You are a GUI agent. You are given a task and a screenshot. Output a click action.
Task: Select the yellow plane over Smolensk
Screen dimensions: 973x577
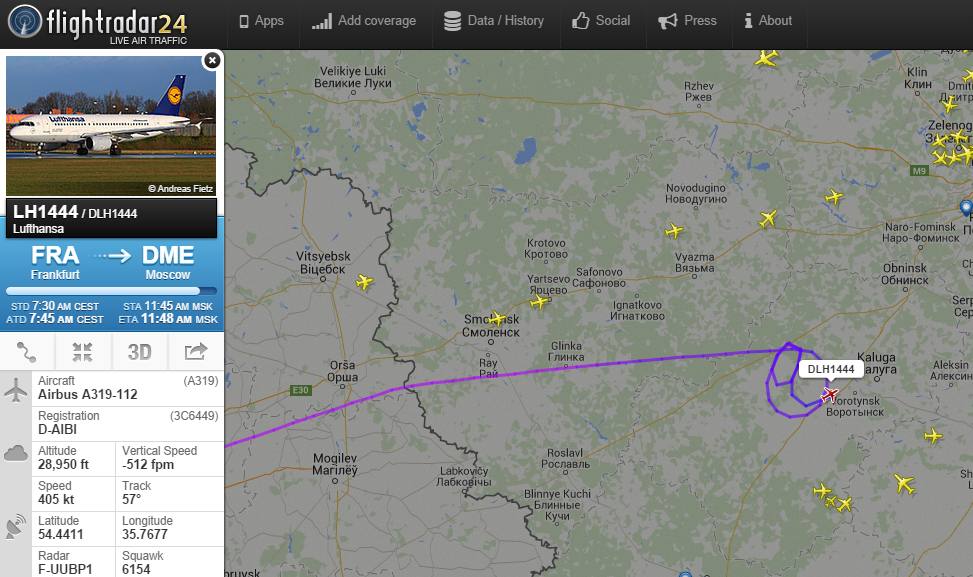click(496, 319)
